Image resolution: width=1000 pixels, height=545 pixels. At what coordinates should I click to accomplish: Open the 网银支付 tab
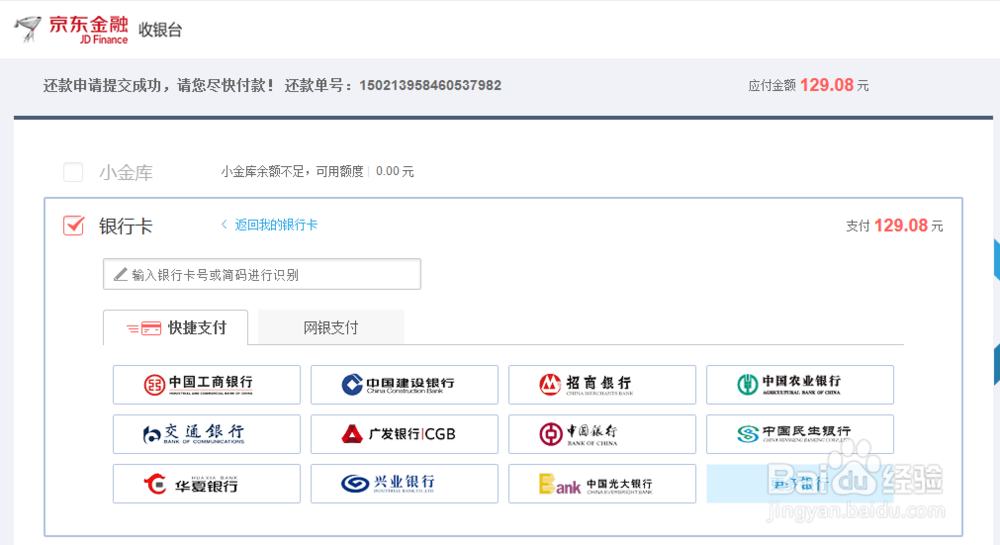[331, 328]
